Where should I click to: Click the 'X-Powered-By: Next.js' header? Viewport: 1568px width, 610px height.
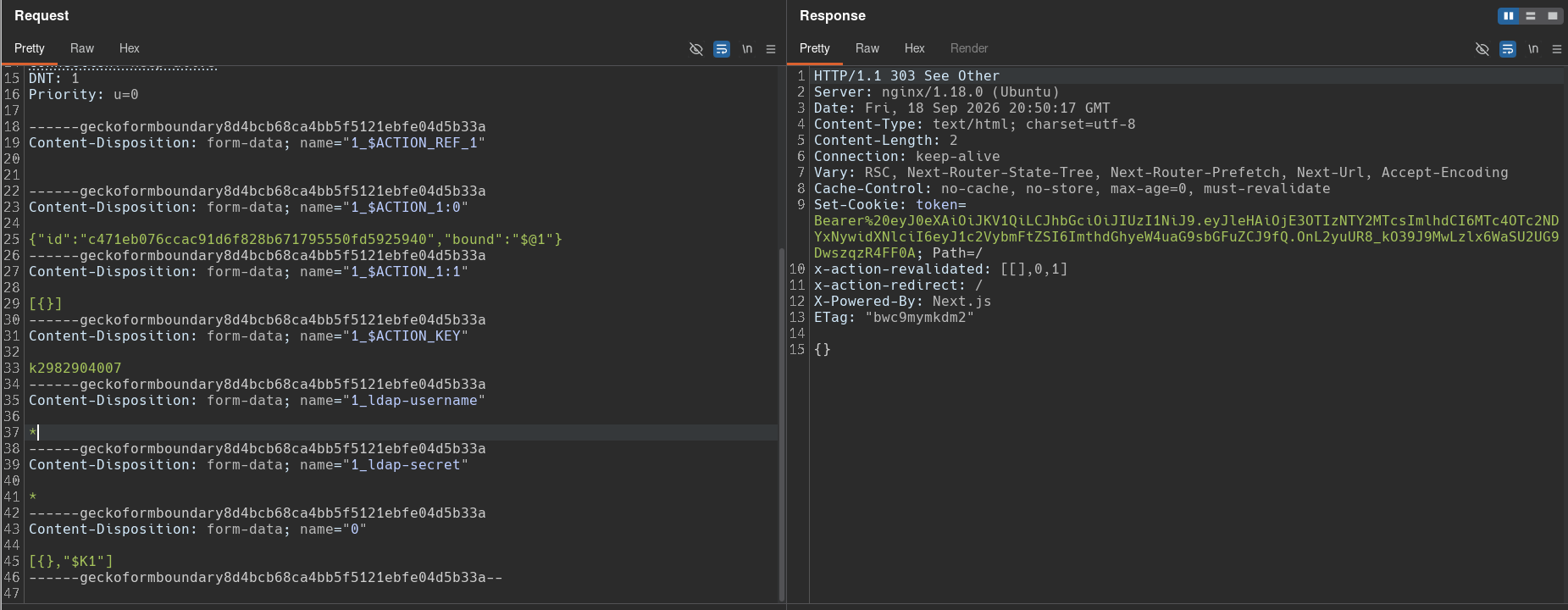(902, 302)
